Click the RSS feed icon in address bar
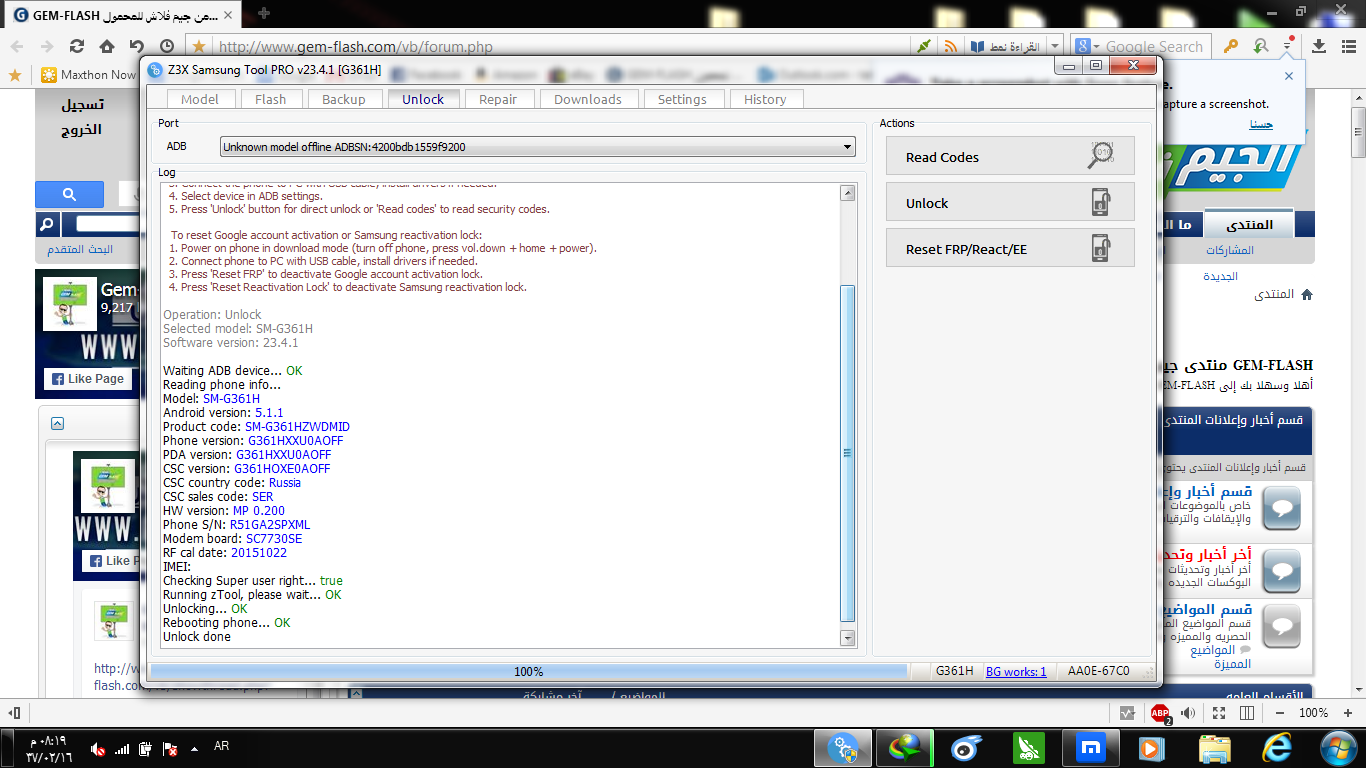Image resolution: width=1366 pixels, height=768 pixels. coord(950,46)
